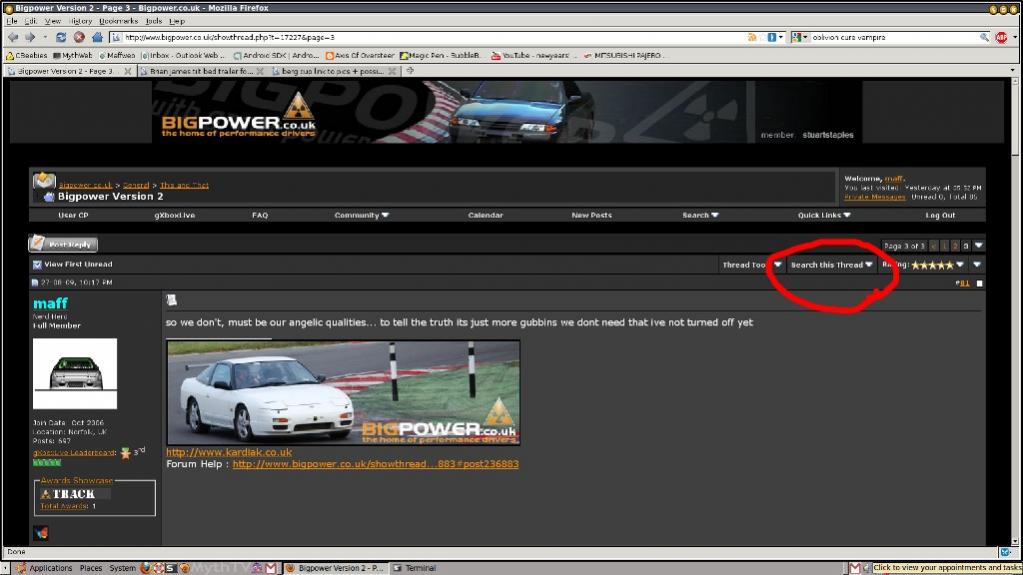Click the Firefox reload page icon
This screenshot has height=575, width=1023.
pos(61,37)
